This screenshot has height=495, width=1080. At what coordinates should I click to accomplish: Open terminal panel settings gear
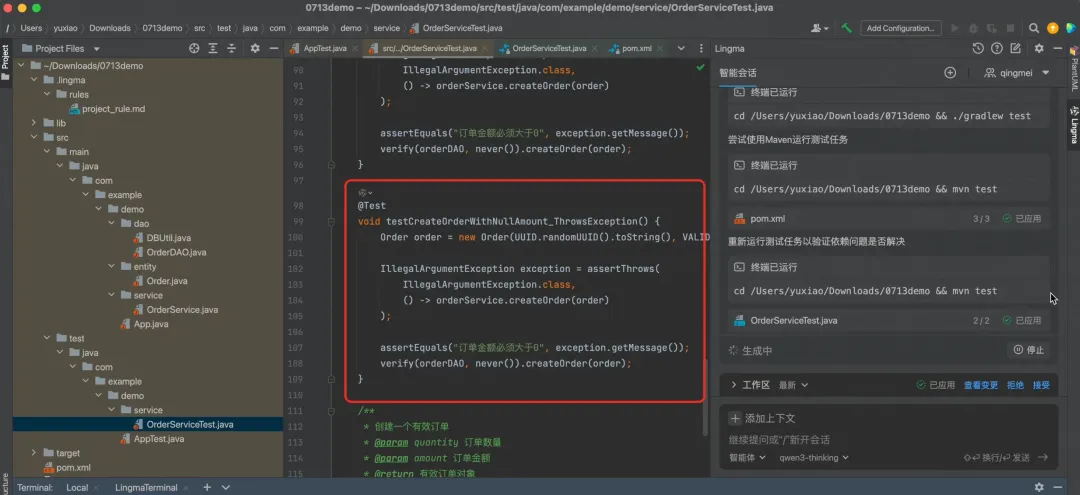tap(1039, 487)
